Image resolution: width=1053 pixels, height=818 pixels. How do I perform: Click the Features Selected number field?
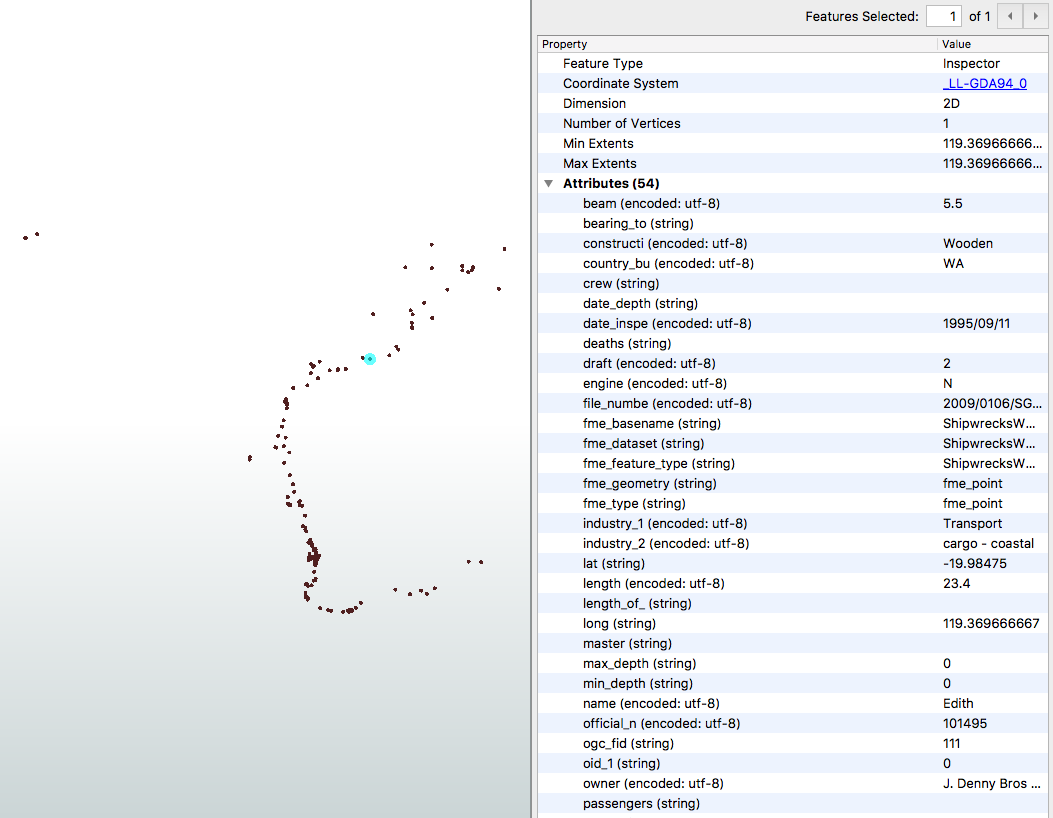(942, 16)
